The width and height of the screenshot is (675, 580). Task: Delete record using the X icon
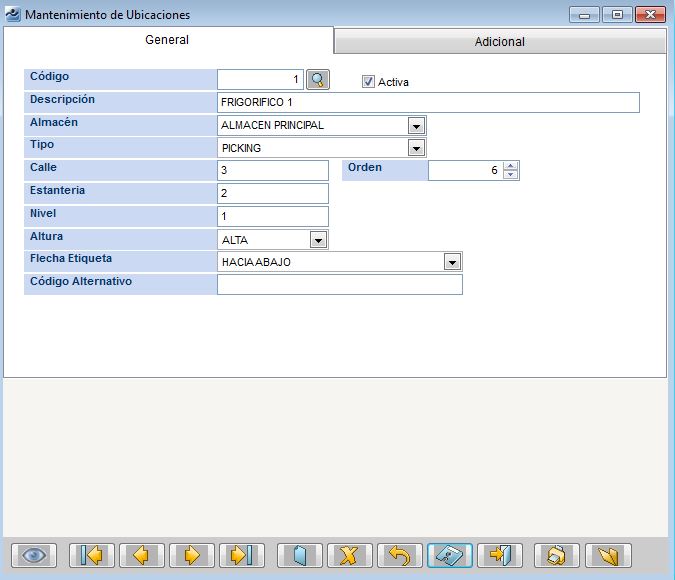pos(350,555)
